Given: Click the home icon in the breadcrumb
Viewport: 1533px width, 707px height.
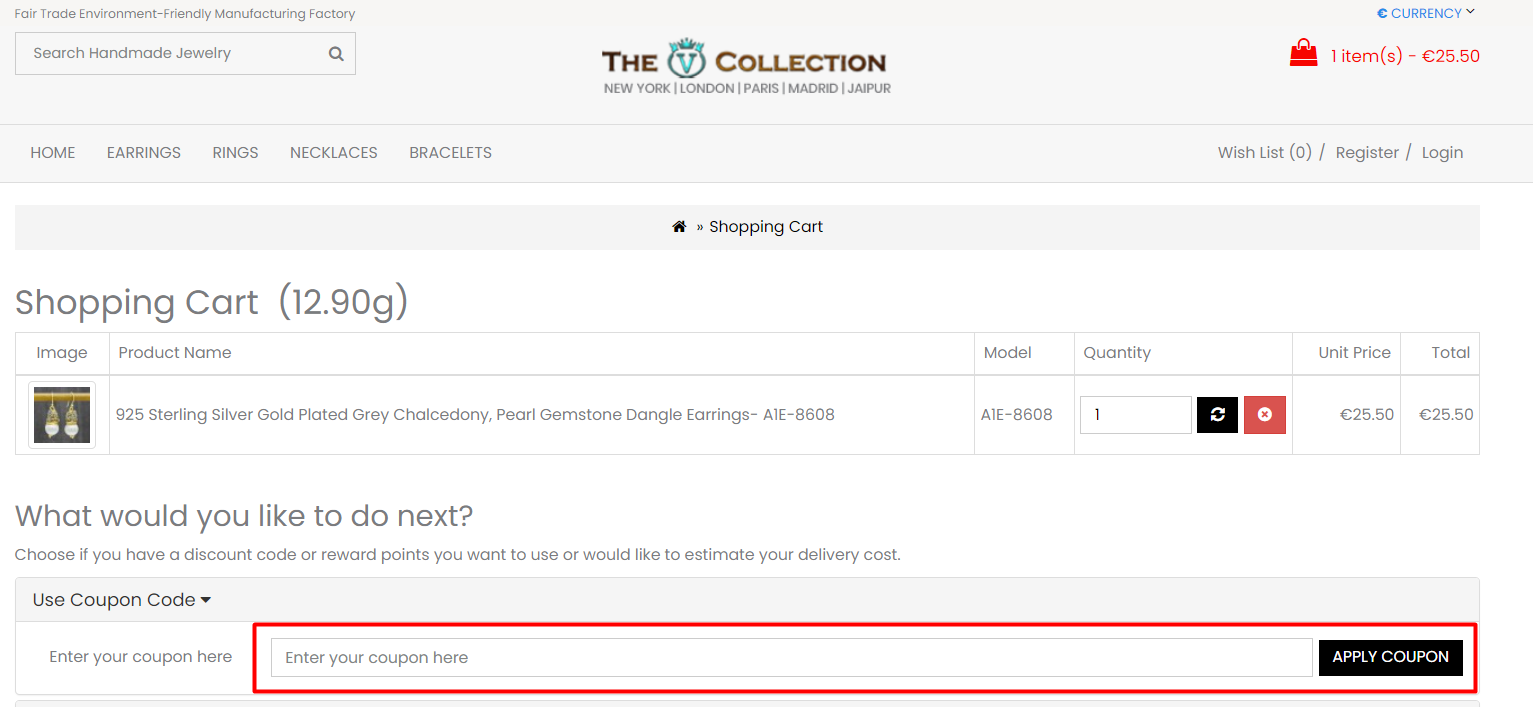Looking at the screenshot, I should 679,225.
